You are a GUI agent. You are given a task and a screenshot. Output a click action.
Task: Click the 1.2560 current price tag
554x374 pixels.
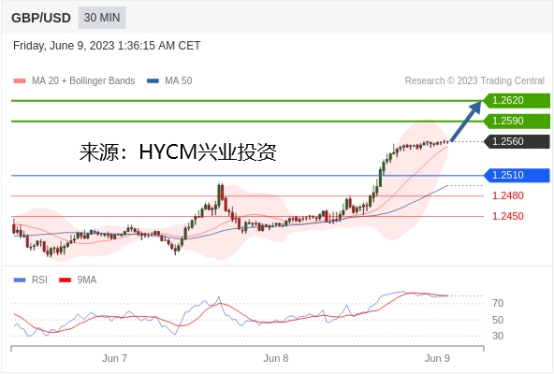point(517,142)
